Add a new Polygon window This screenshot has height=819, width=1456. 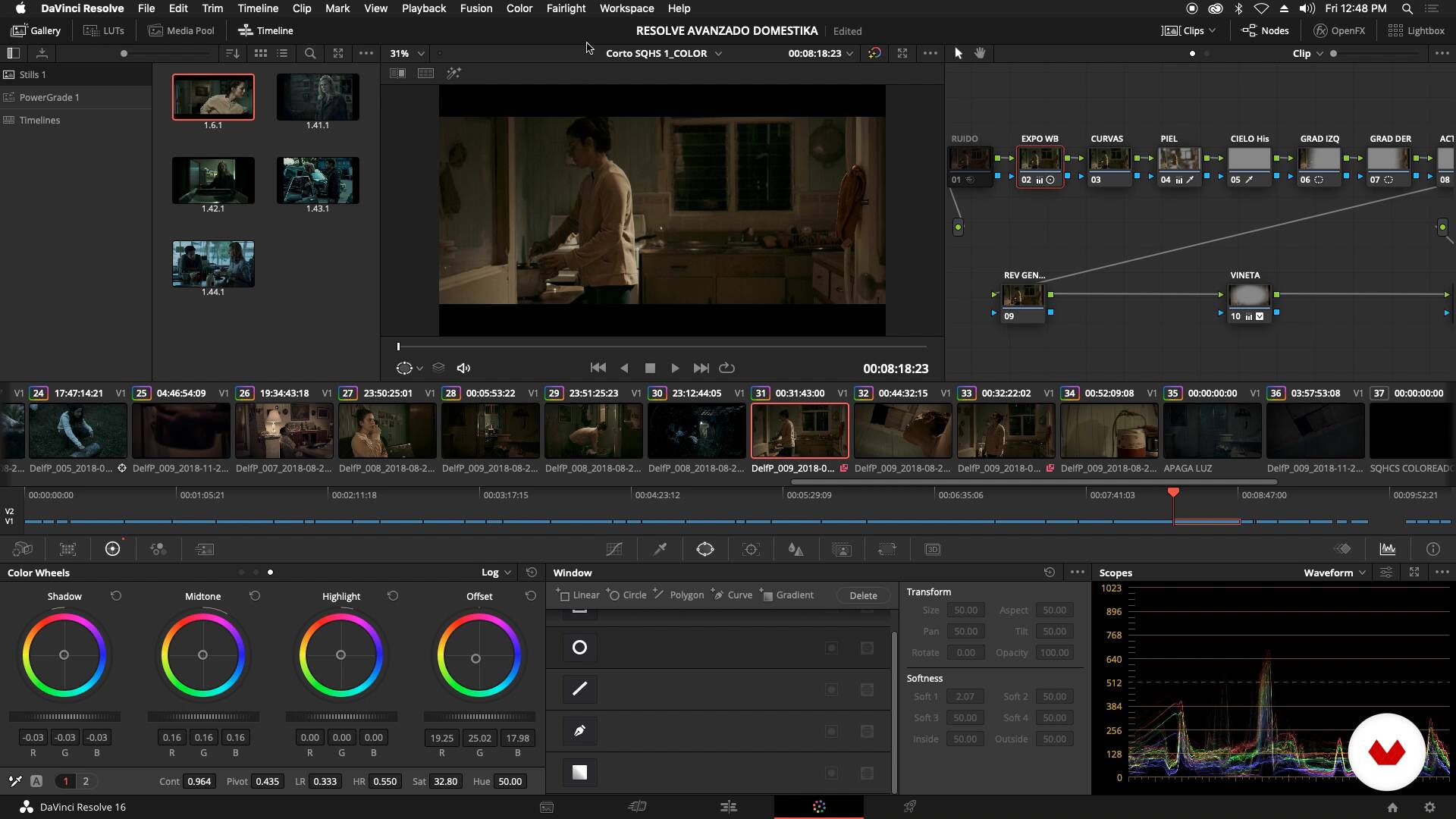679,595
